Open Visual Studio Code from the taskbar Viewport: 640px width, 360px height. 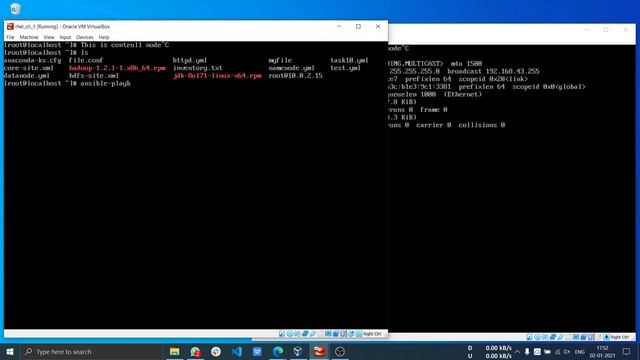click(237, 351)
